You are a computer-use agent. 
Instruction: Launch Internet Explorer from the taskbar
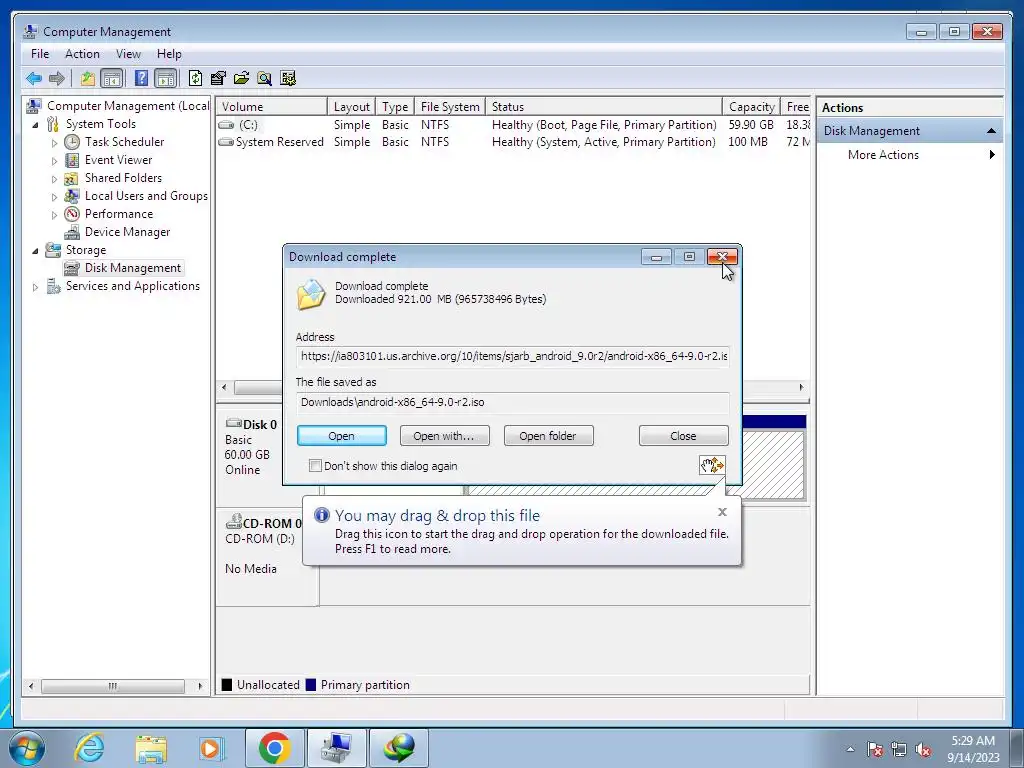tap(89, 748)
